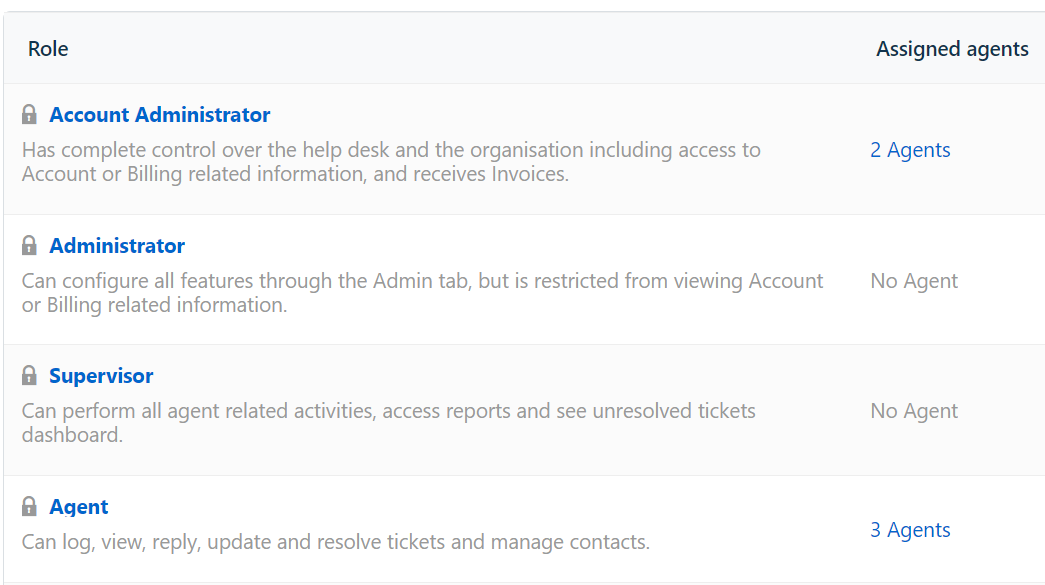Open the Agent role link
This screenshot has height=585, width=1045.
pyautogui.click(x=79, y=507)
